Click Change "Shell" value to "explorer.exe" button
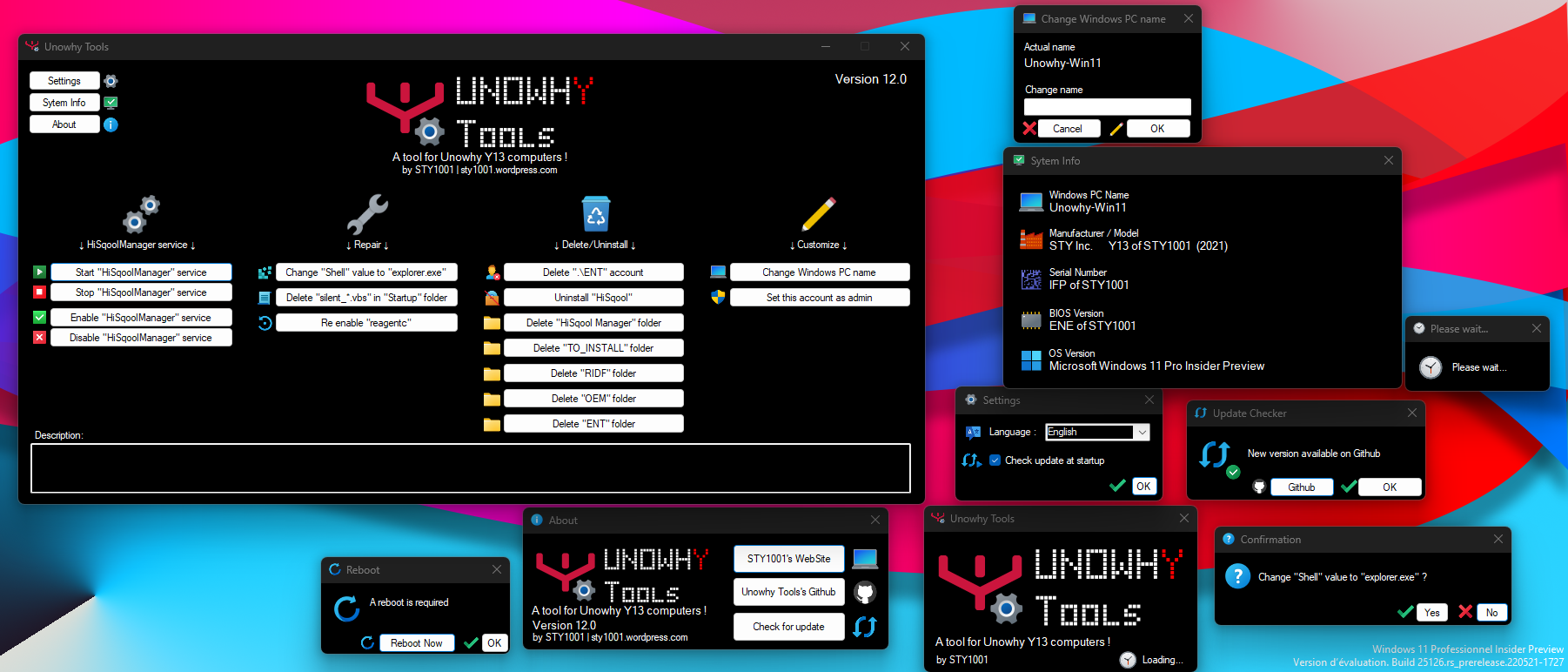The height and width of the screenshot is (672, 1568). click(x=366, y=272)
